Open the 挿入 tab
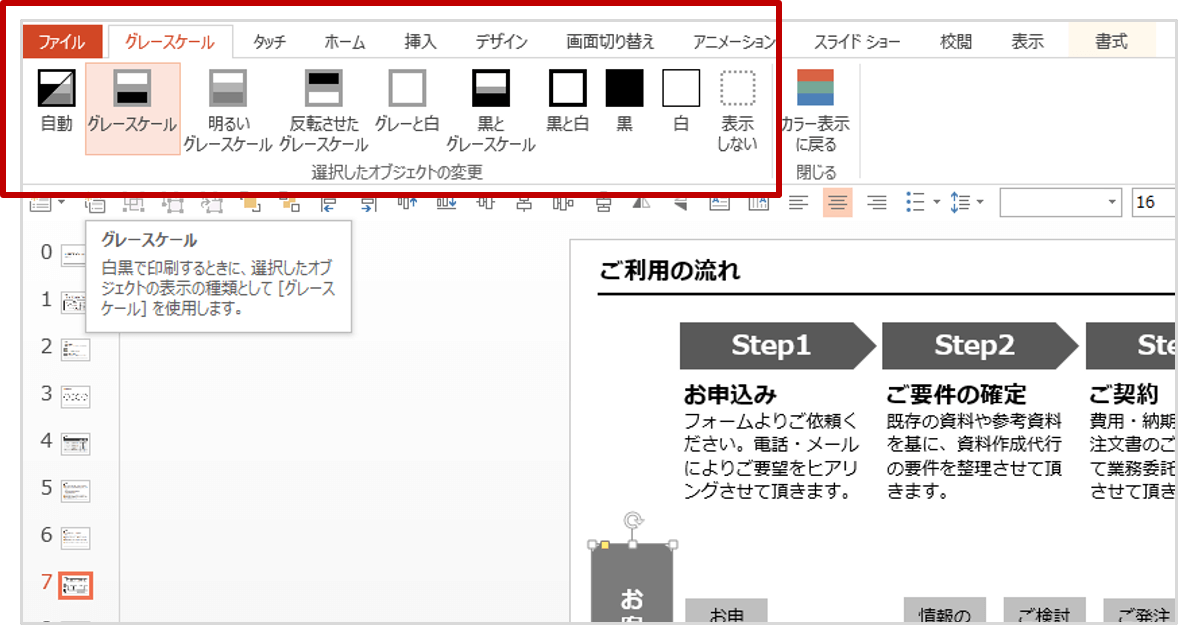The height and width of the screenshot is (625, 1178). pyautogui.click(x=420, y=41)
